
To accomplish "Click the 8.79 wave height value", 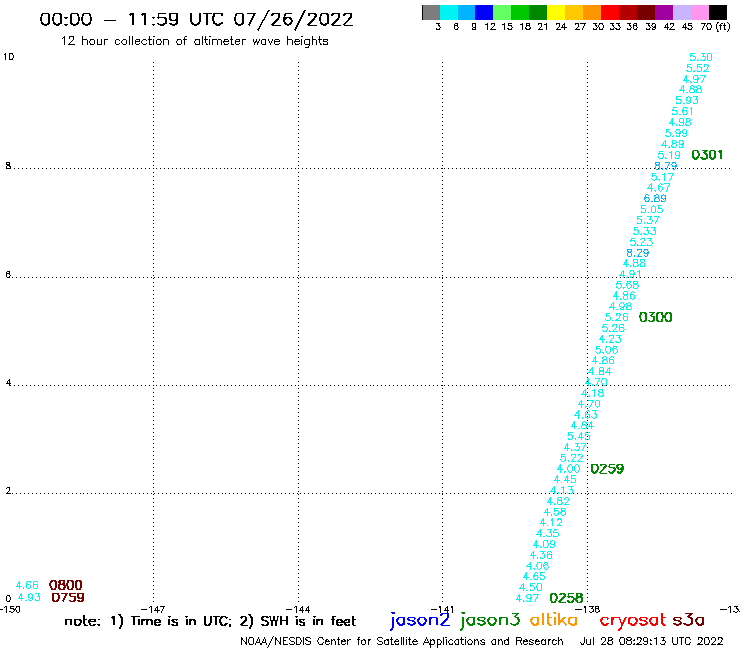I will (665, 166).
